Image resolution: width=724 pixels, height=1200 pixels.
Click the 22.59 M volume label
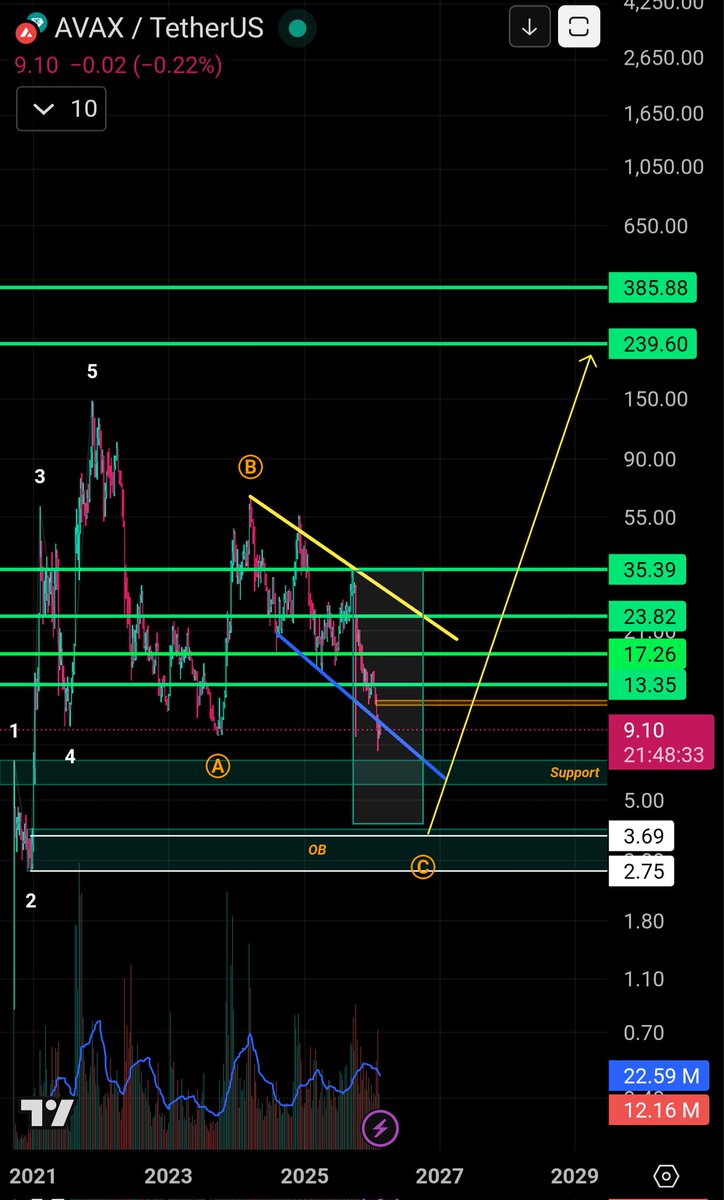(x=660, y=1076)
